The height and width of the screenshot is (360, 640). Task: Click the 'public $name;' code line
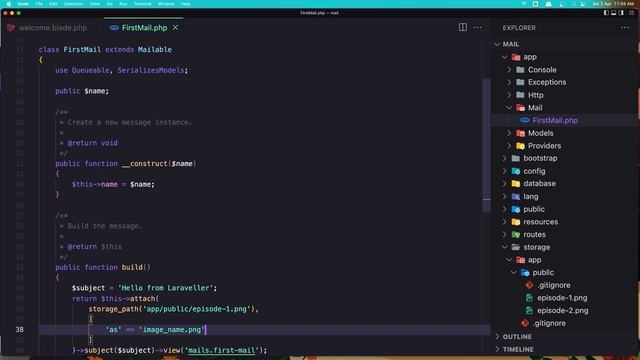(82, 91)
